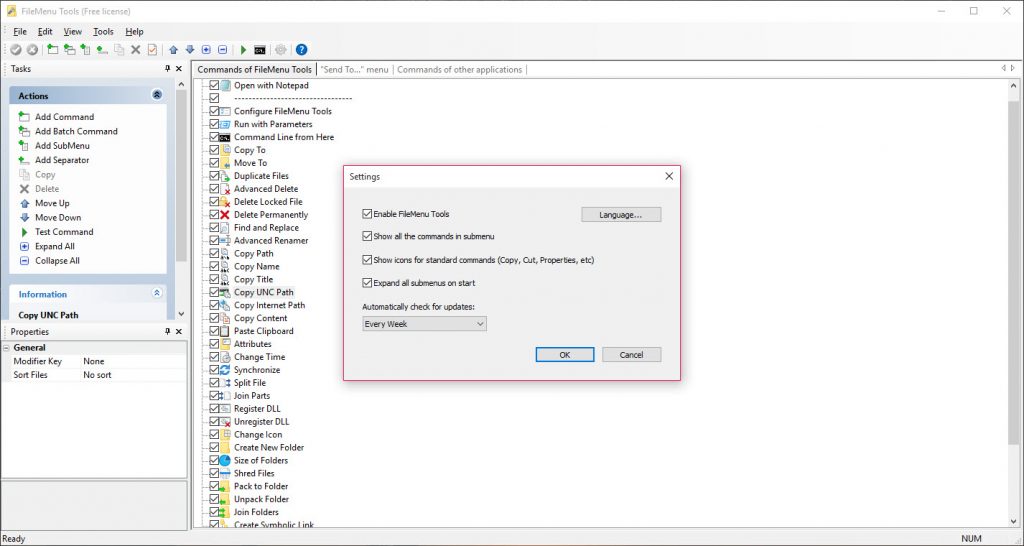Screen dimensions: 1024x546
Task: Click the Move Up arrow toolbar icon
Action: click(x=173, y=50)
